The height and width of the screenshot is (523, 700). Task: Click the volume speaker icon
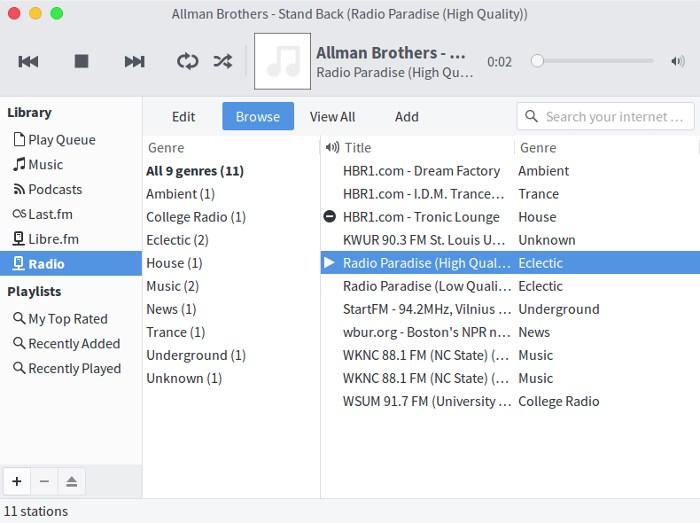tap(676, 61)
